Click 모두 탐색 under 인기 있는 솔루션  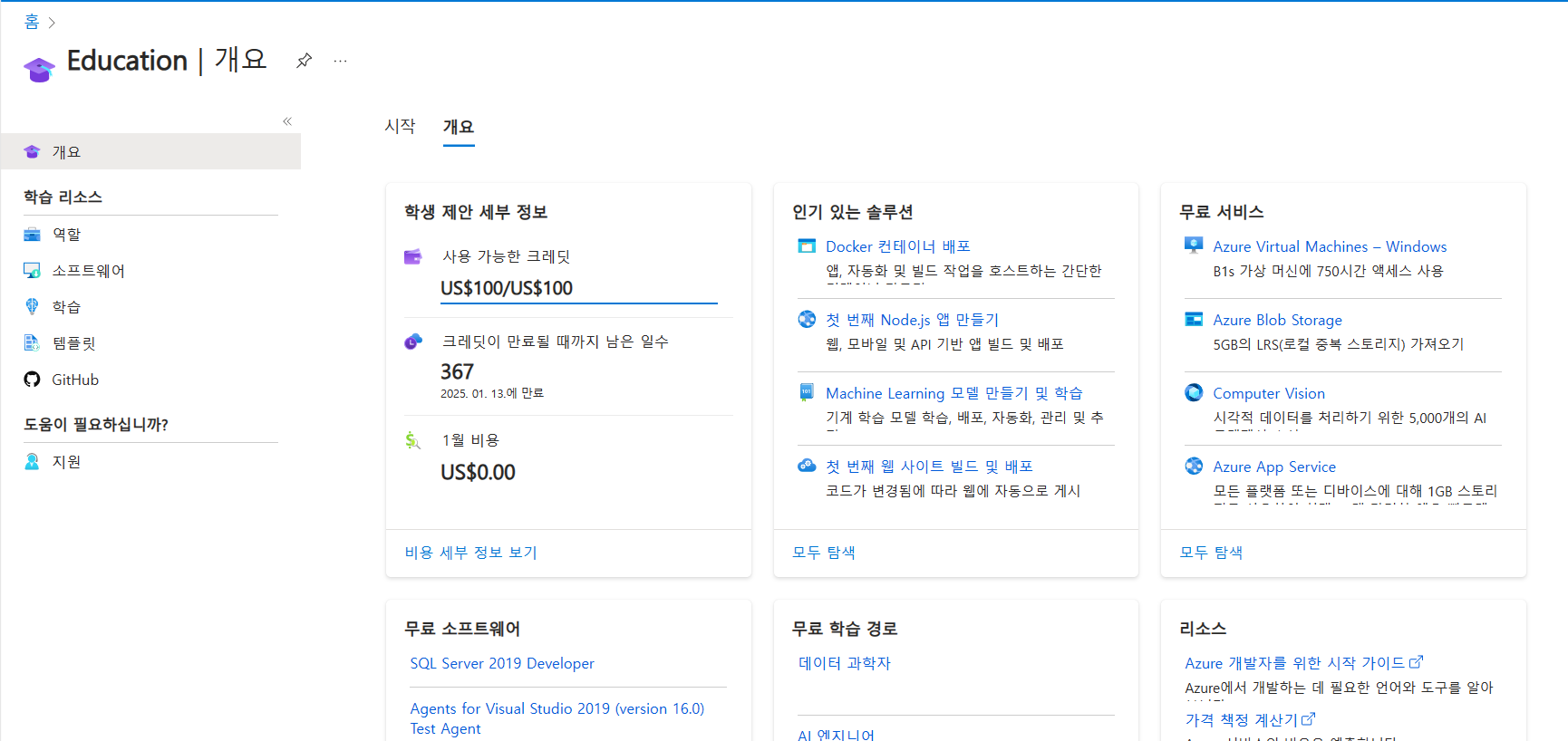pyautogui.click(x=824, y=552)
